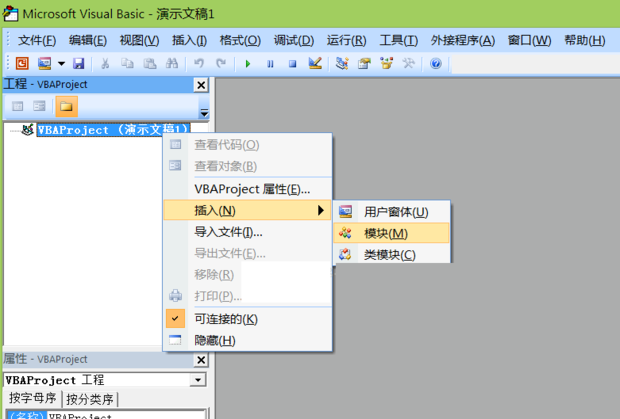Open the 文件(F) menu
The height and width of the screenshot is (419, 620).
[x=37, y=40]
